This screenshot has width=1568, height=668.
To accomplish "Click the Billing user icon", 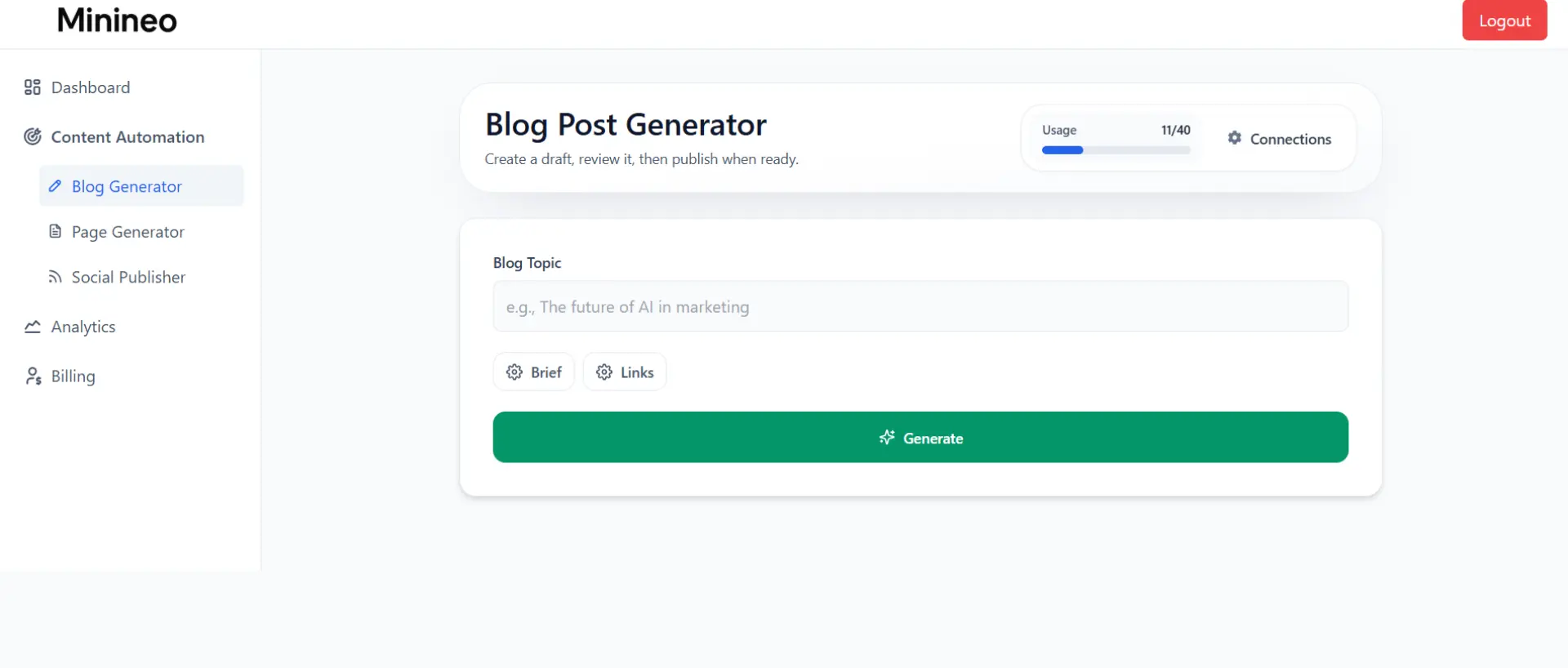I will pyautogui.click(x=33, y=376).
